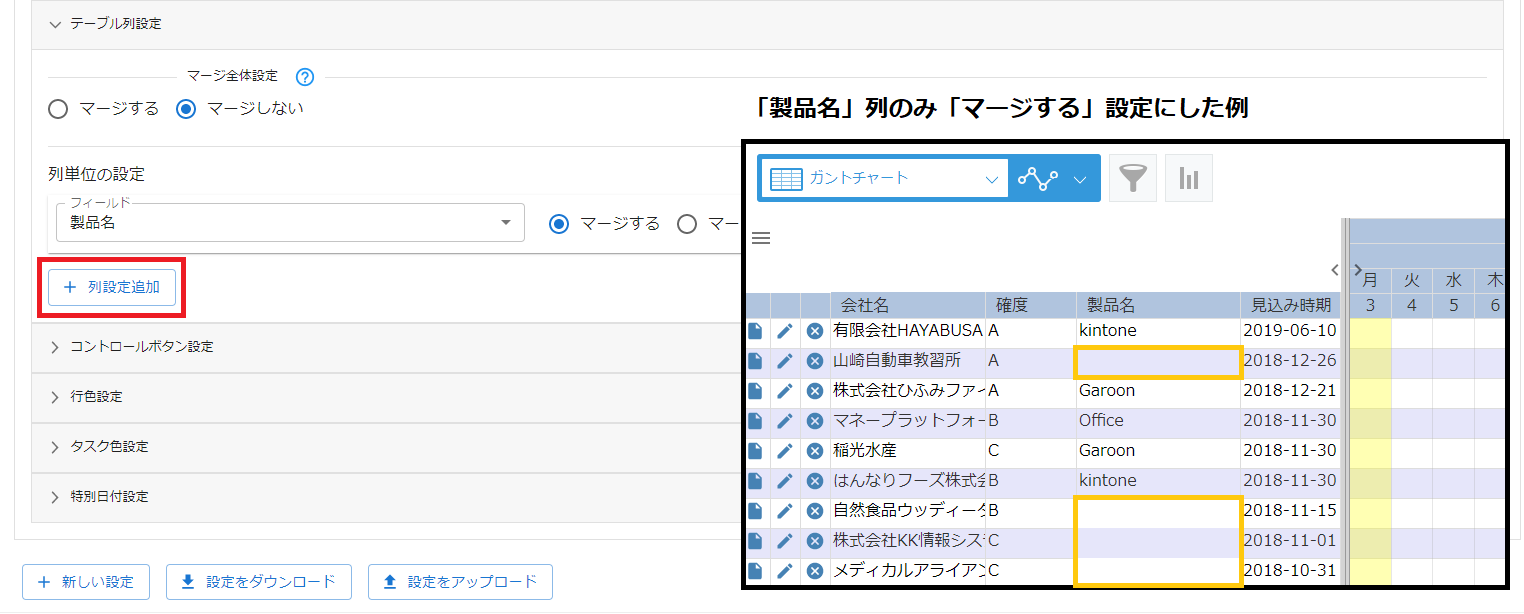Open the hamburger menu icon in the gantt view

761,237
